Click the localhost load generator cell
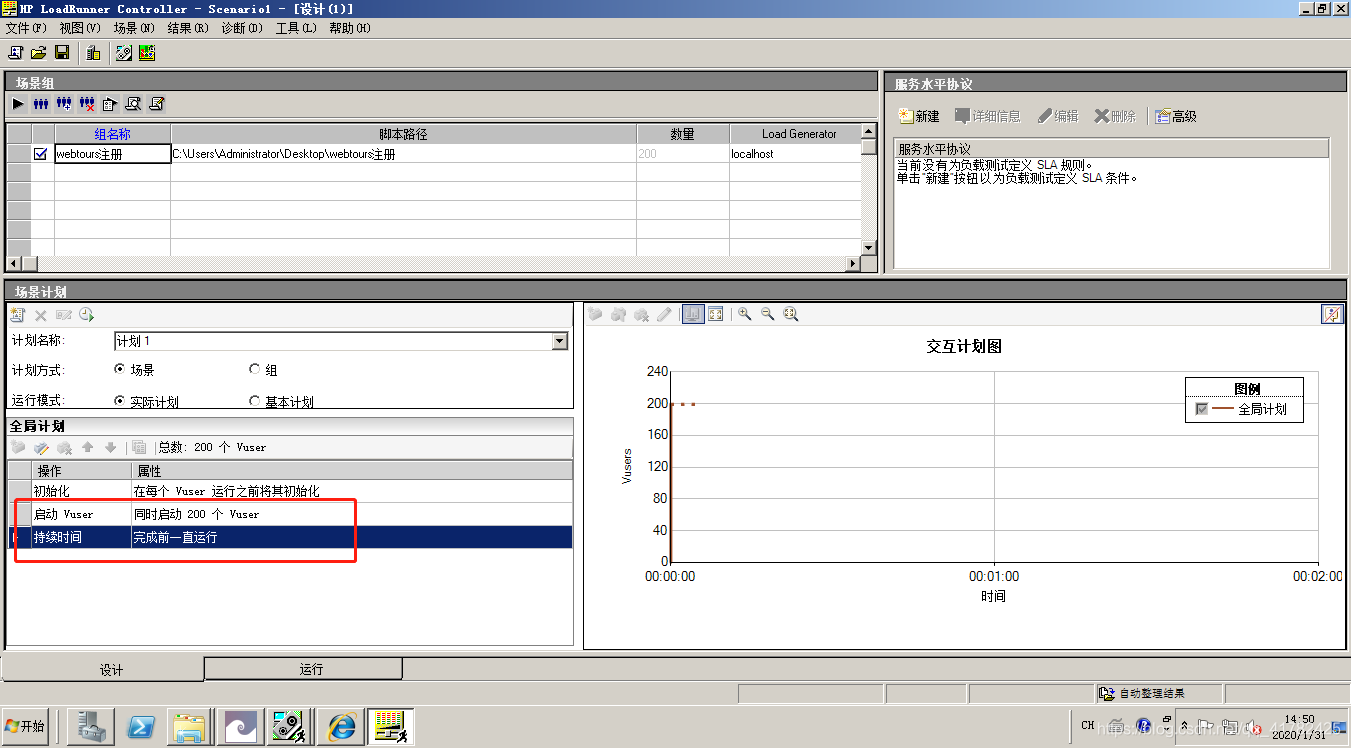This screenshot has height=748, width=1351. click(795, 154)
